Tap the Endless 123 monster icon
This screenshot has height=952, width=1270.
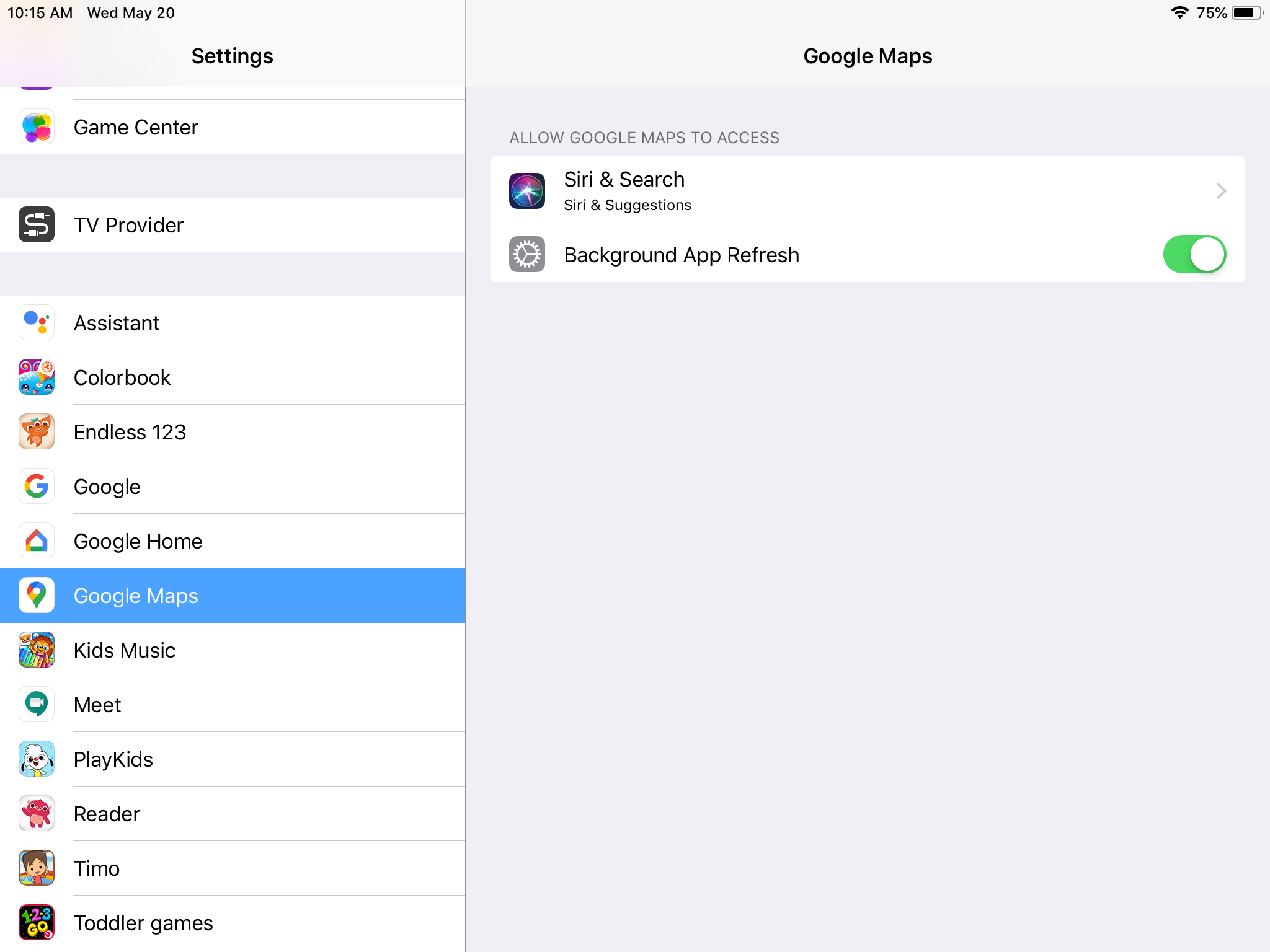pyautogui.click(x=37, y=432)
